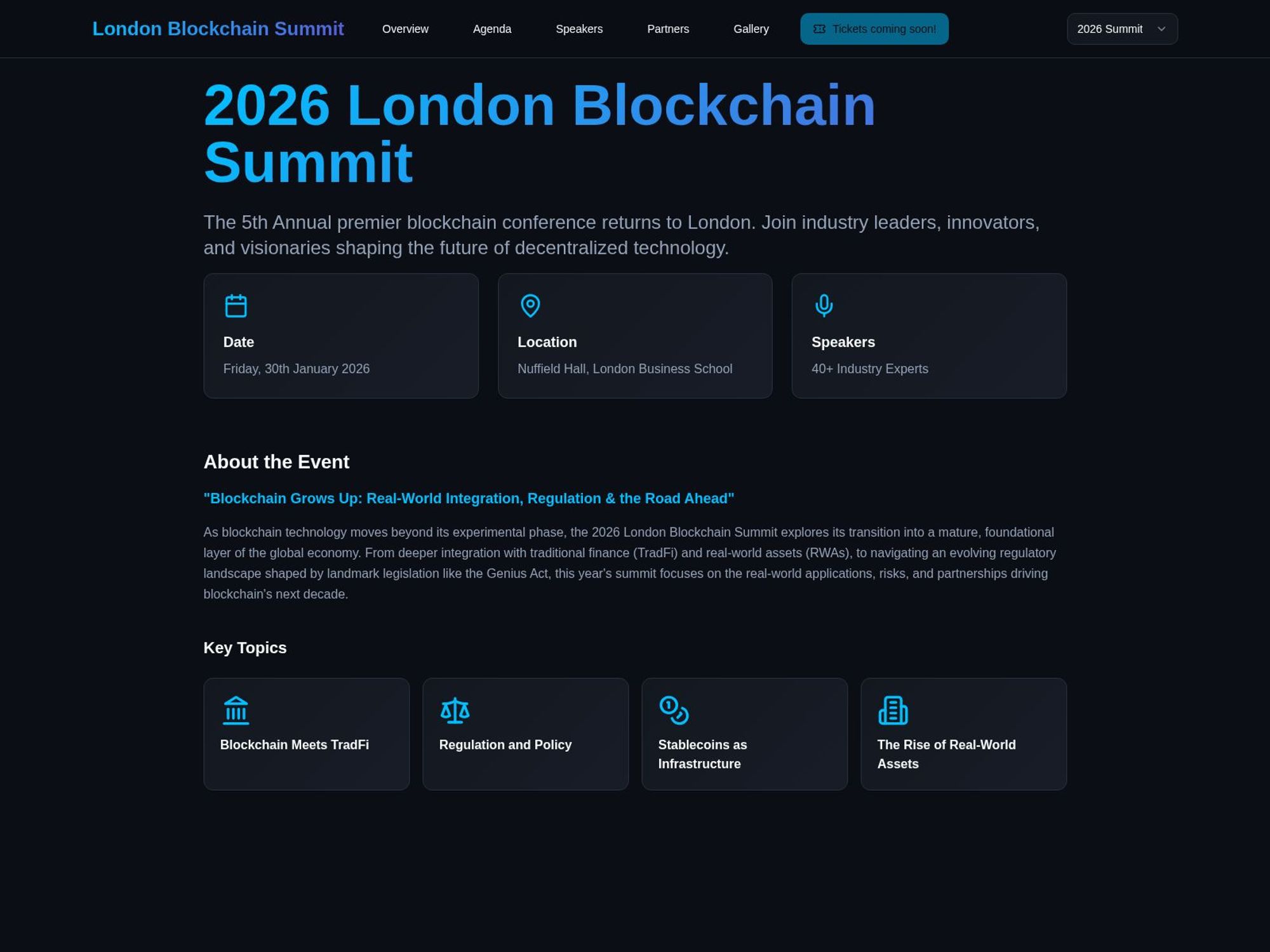Click the Overview navigation link
This screenshot has width=1270, height=952.
[x=406, y=29]
